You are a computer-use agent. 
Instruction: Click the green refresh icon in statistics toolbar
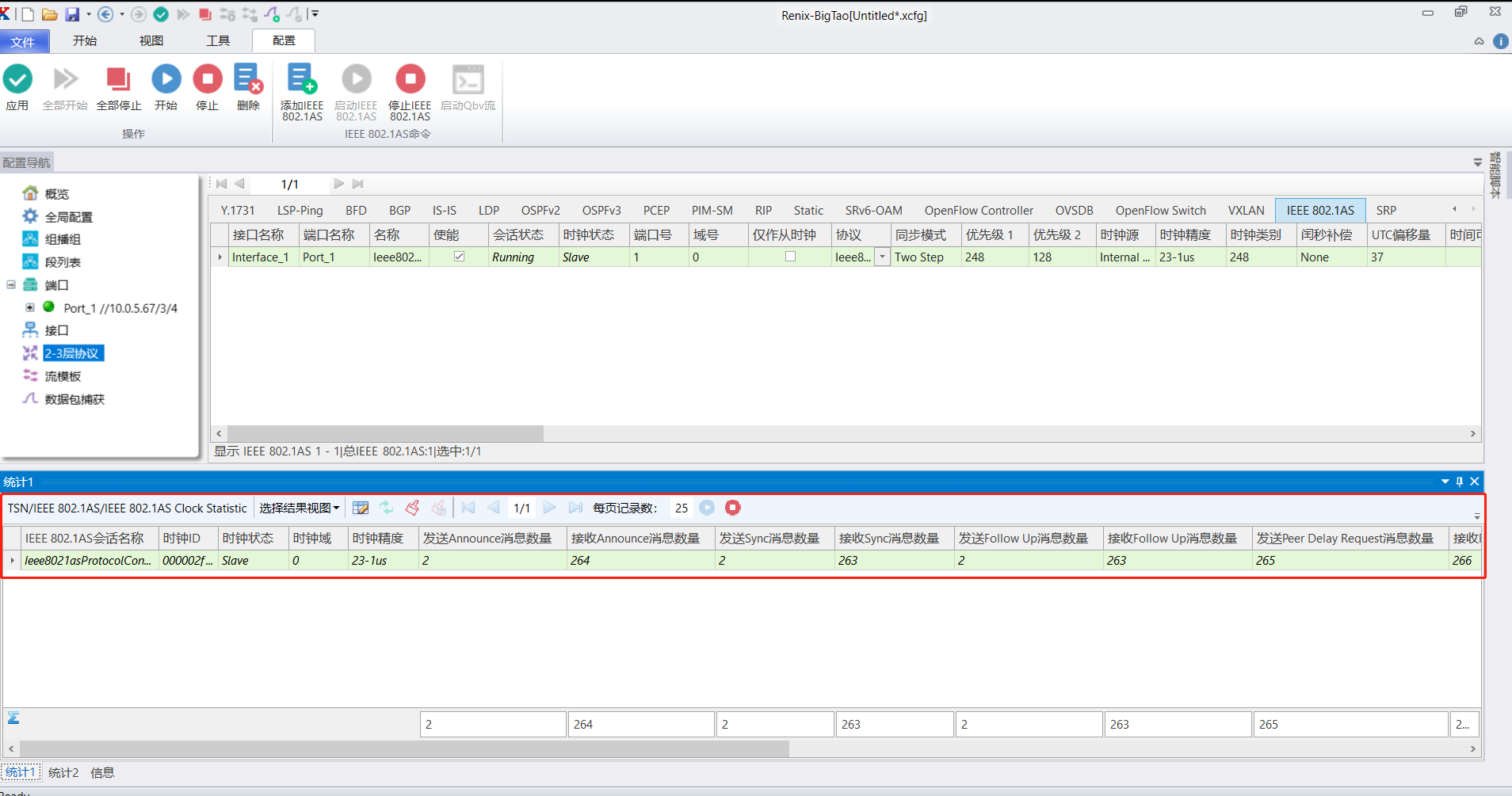(387, 508)
